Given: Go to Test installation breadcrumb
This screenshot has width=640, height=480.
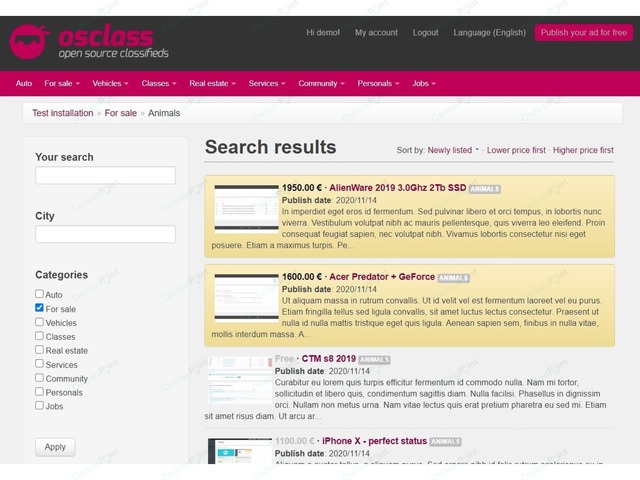Looking at the screenshot, I should (x=63, y=113).
